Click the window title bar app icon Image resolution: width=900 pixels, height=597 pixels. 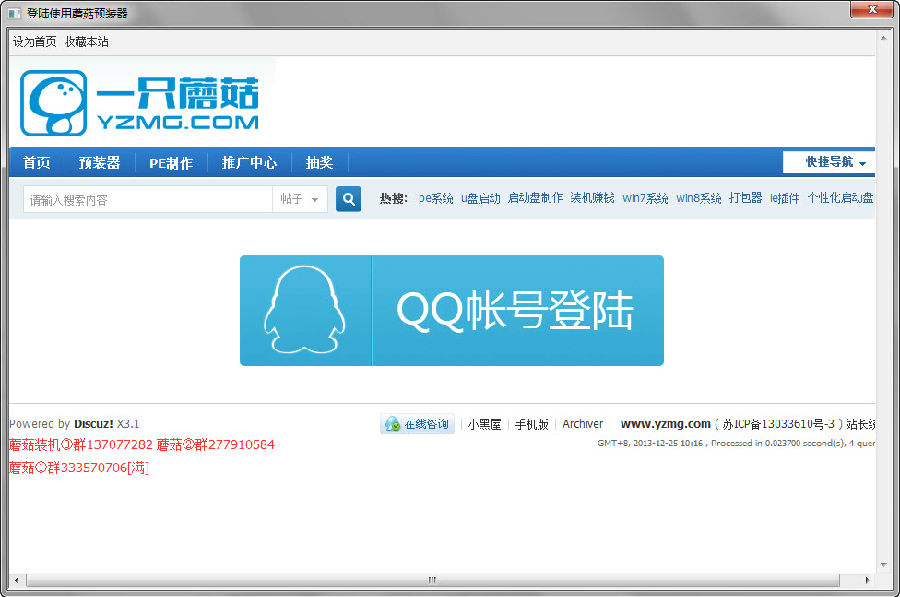point(14,13)
